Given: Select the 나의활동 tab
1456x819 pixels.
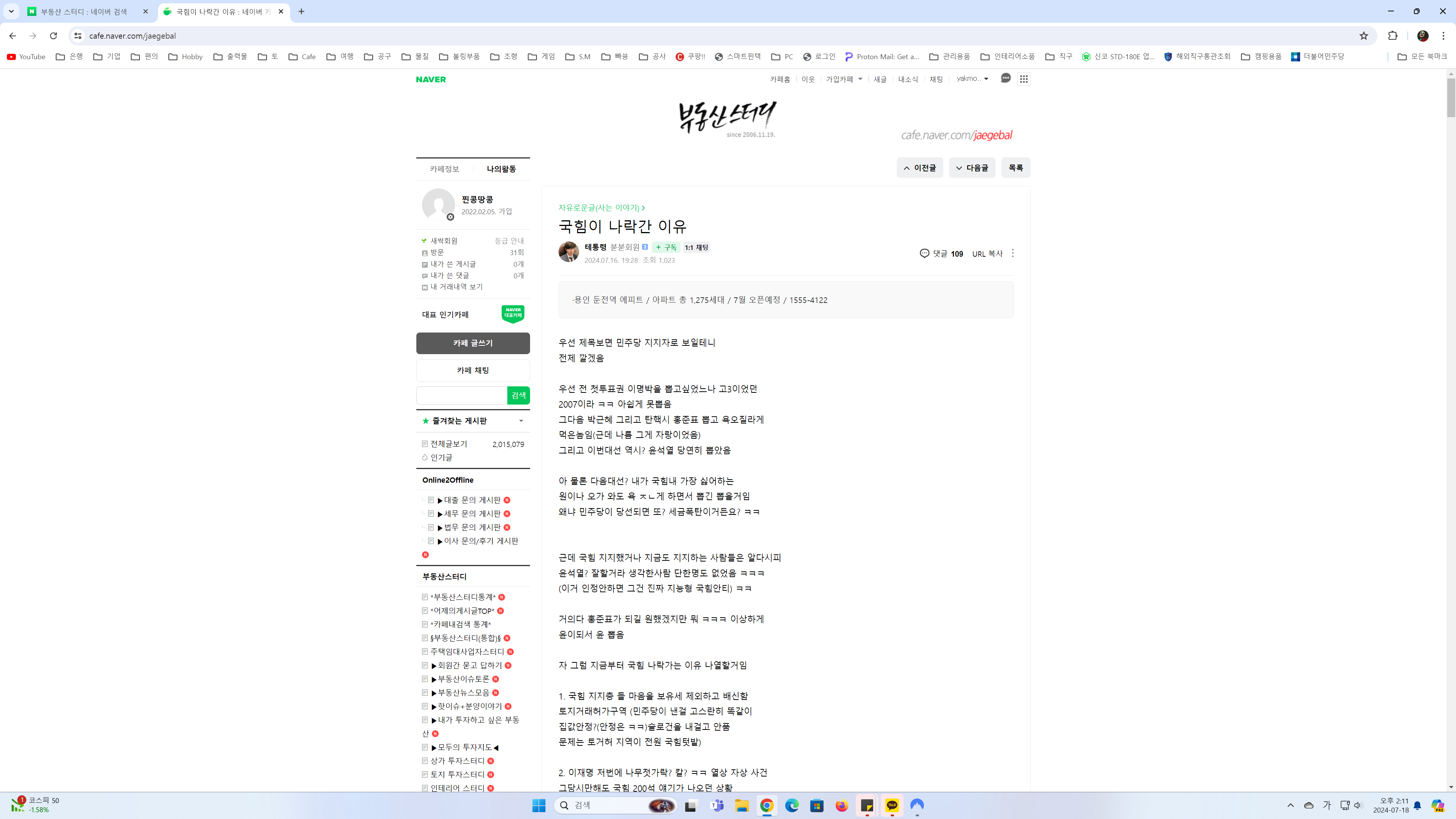Looking at the screenshot, I should [501, 168].
